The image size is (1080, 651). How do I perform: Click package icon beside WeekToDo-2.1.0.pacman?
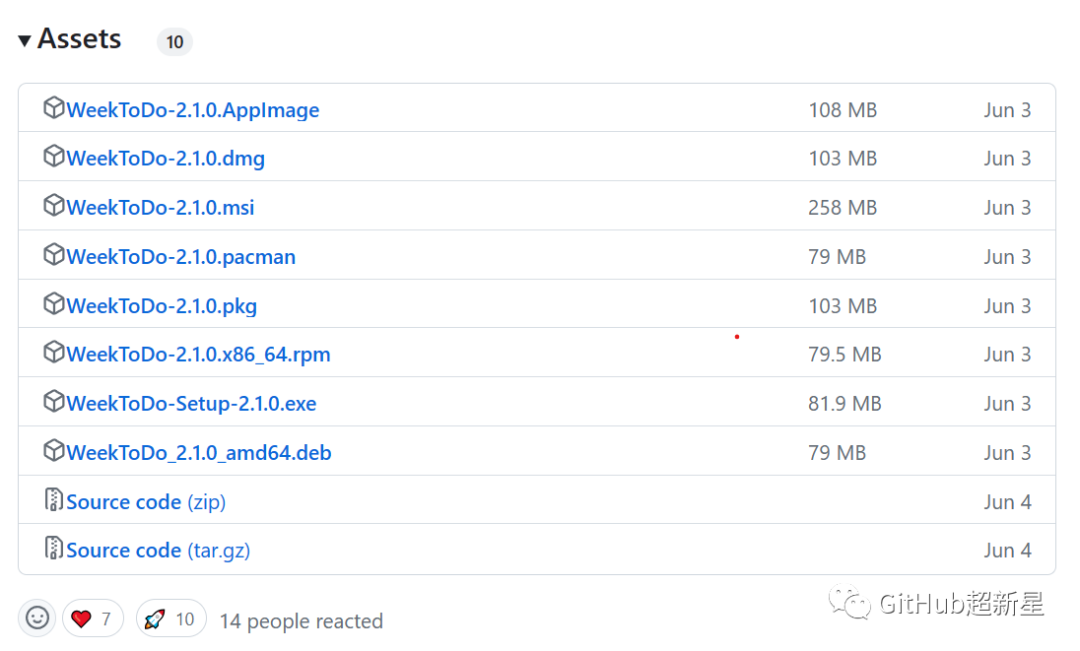54,255
